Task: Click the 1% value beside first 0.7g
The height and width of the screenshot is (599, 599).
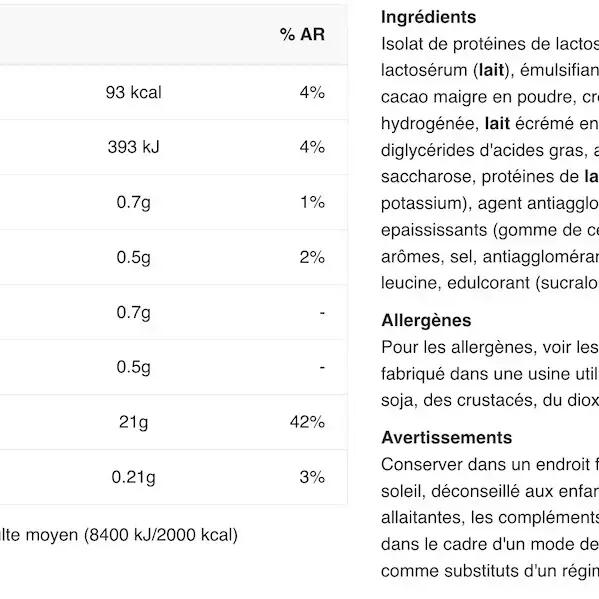Action: pyautogui.click(x=312, y=202)
